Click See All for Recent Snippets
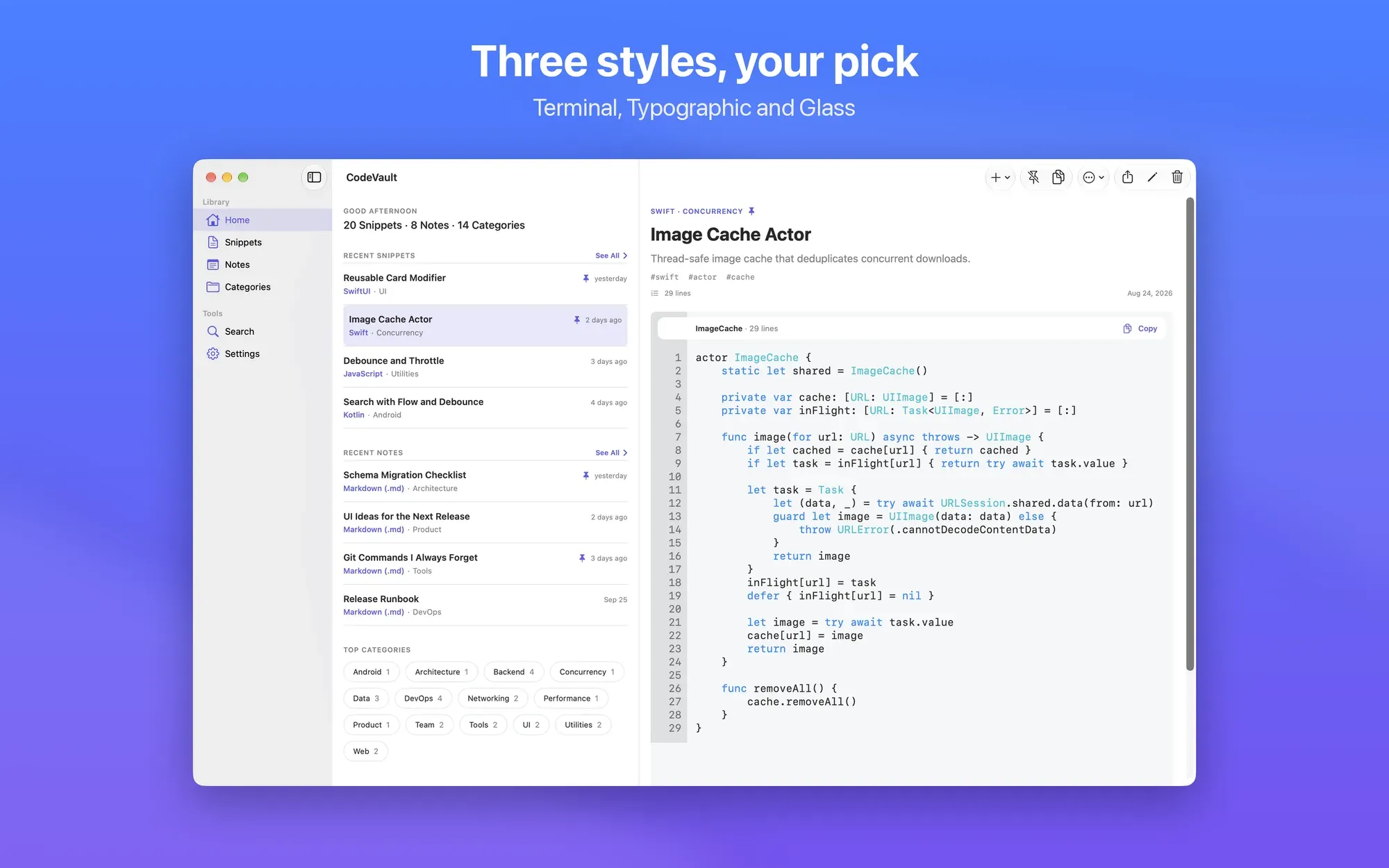1389x868 pixels. pyautogui.click(x=611, y=256)
